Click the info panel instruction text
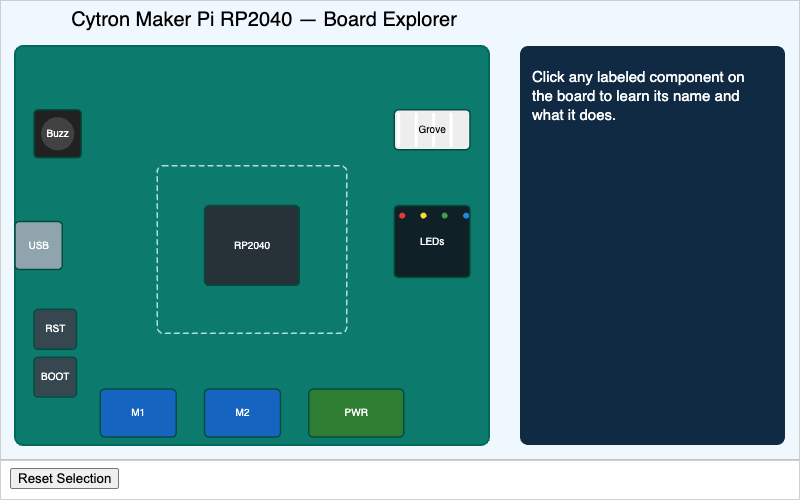The image size is (800, 502). [x=638, y=96]
